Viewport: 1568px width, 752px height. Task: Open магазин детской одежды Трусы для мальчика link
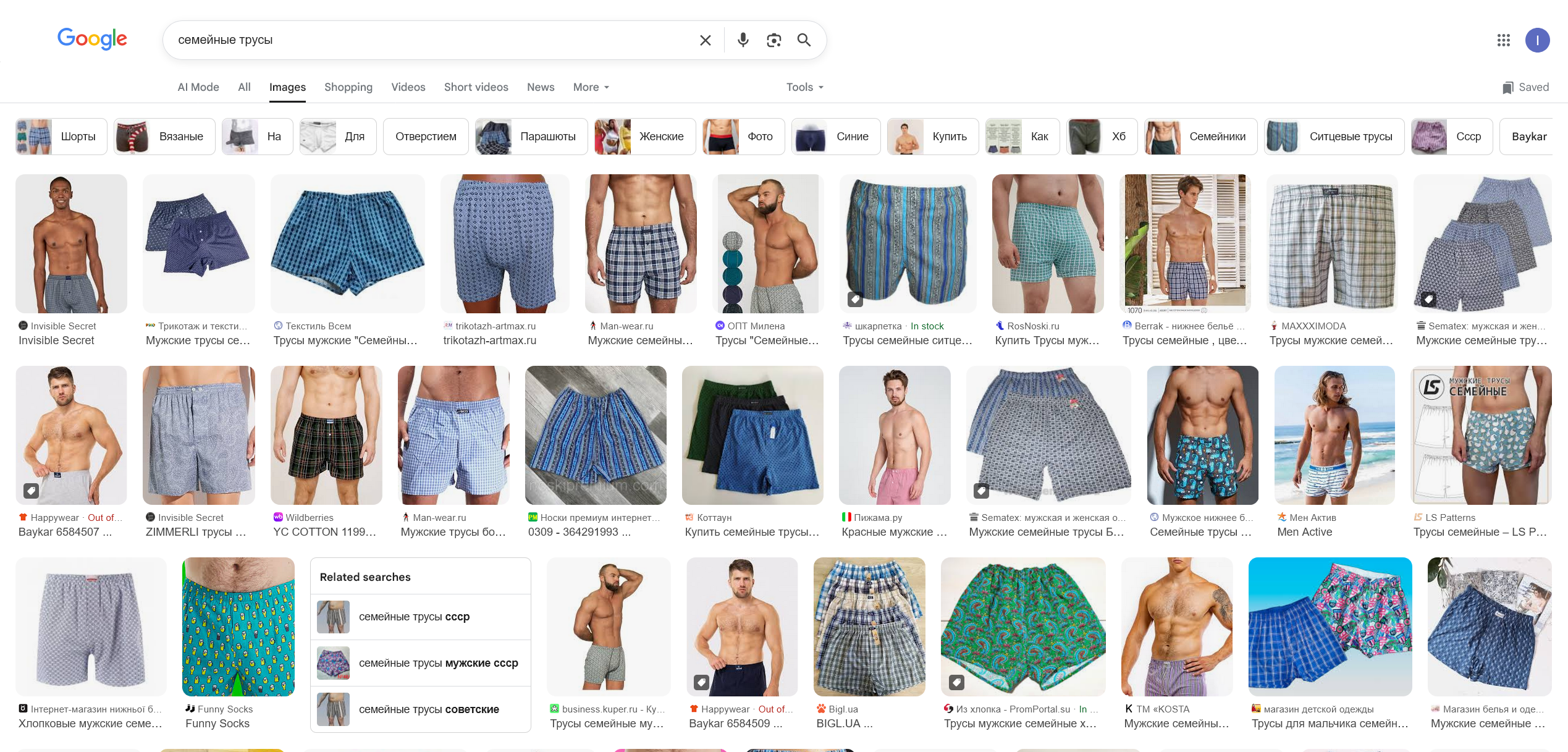[x=1330, y=724]
